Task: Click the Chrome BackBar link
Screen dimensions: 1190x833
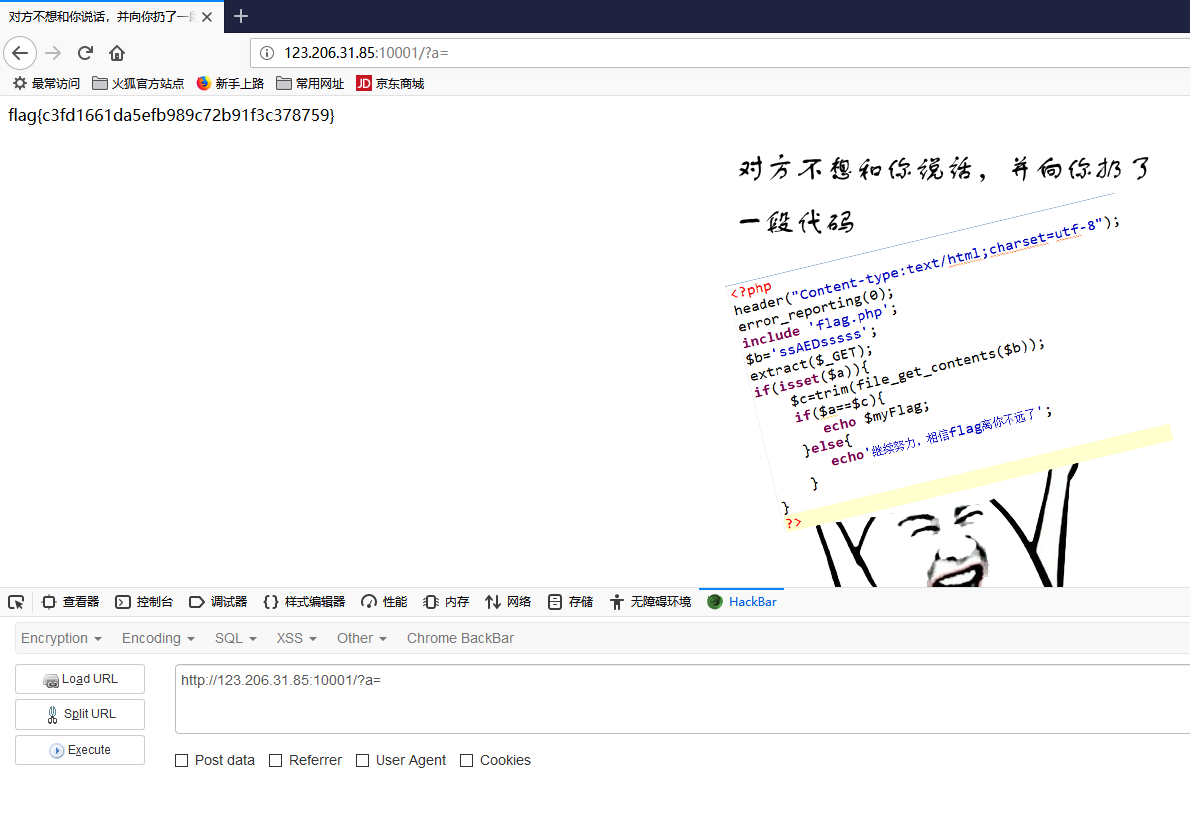Action: pos(460,638)
